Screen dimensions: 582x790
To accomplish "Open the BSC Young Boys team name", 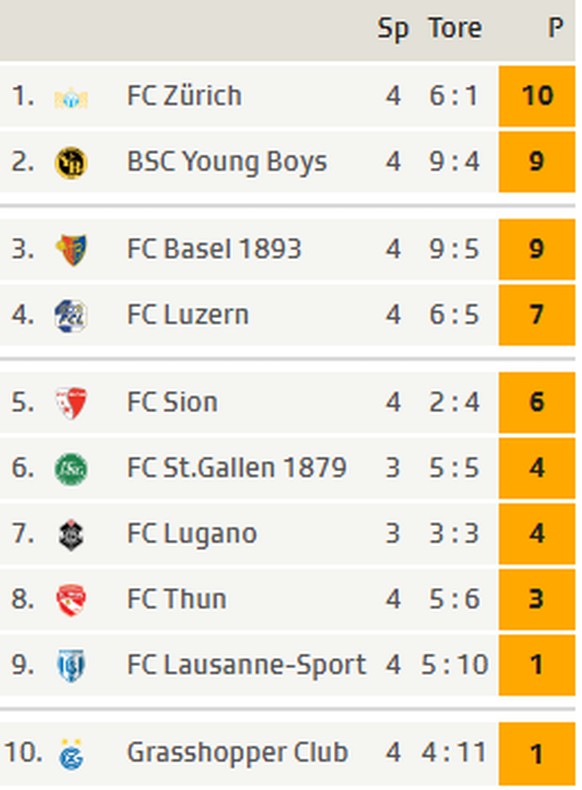I will [227, 162].
